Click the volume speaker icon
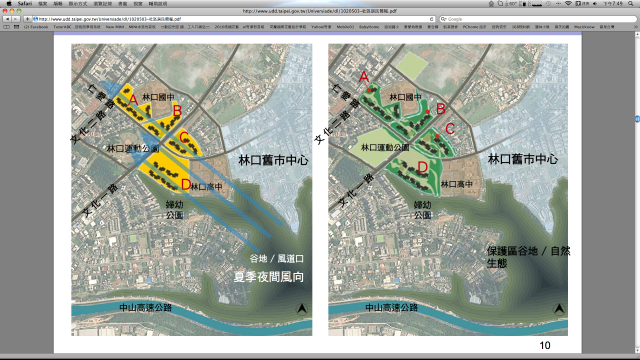Viewport: 640px width, 360px height. coord(595,3)
